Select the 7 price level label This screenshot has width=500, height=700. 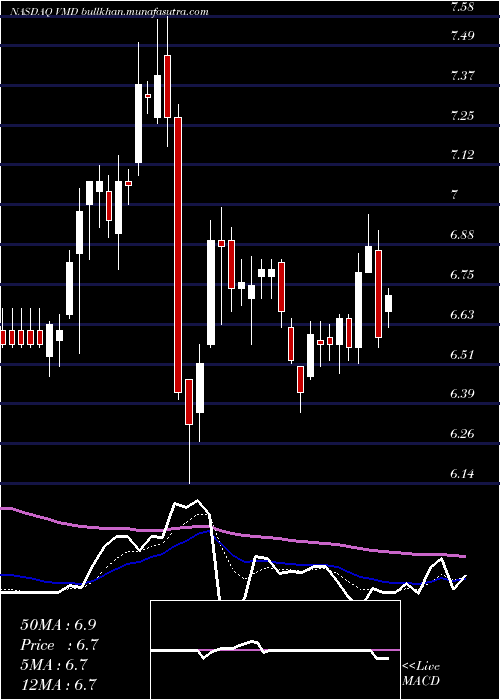tap(455, 195)
